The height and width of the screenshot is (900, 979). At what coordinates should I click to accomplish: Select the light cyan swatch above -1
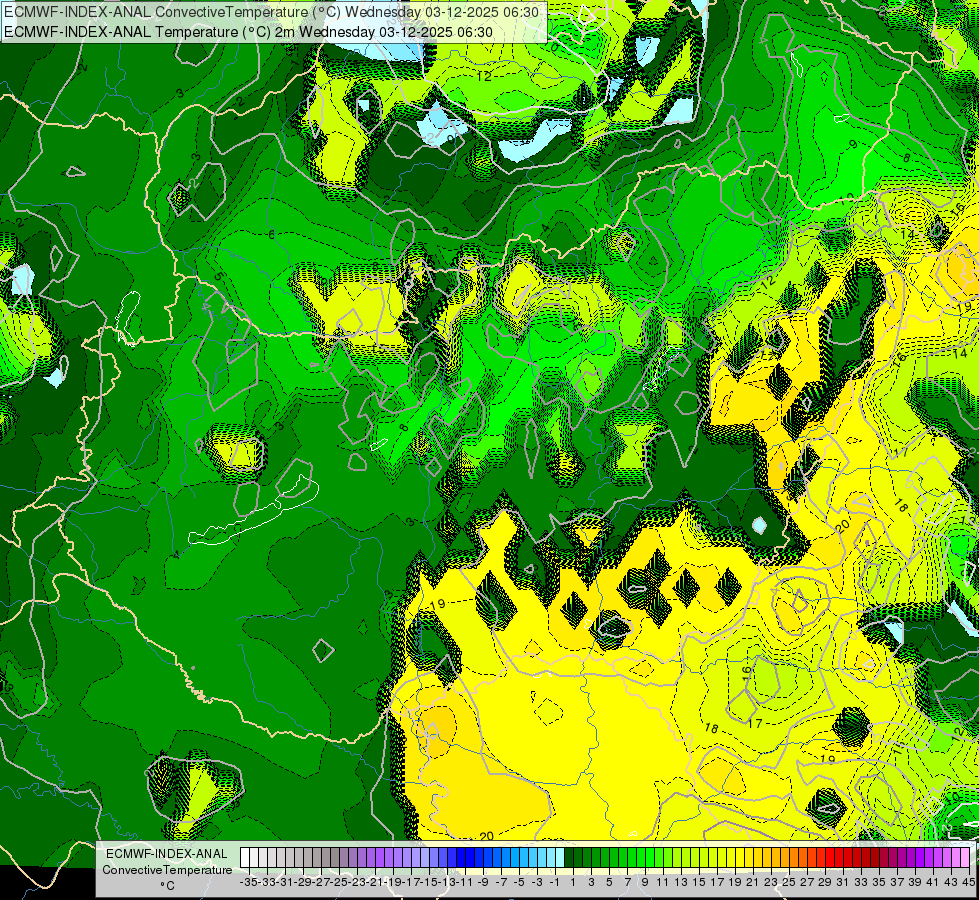tap(551, 857)
